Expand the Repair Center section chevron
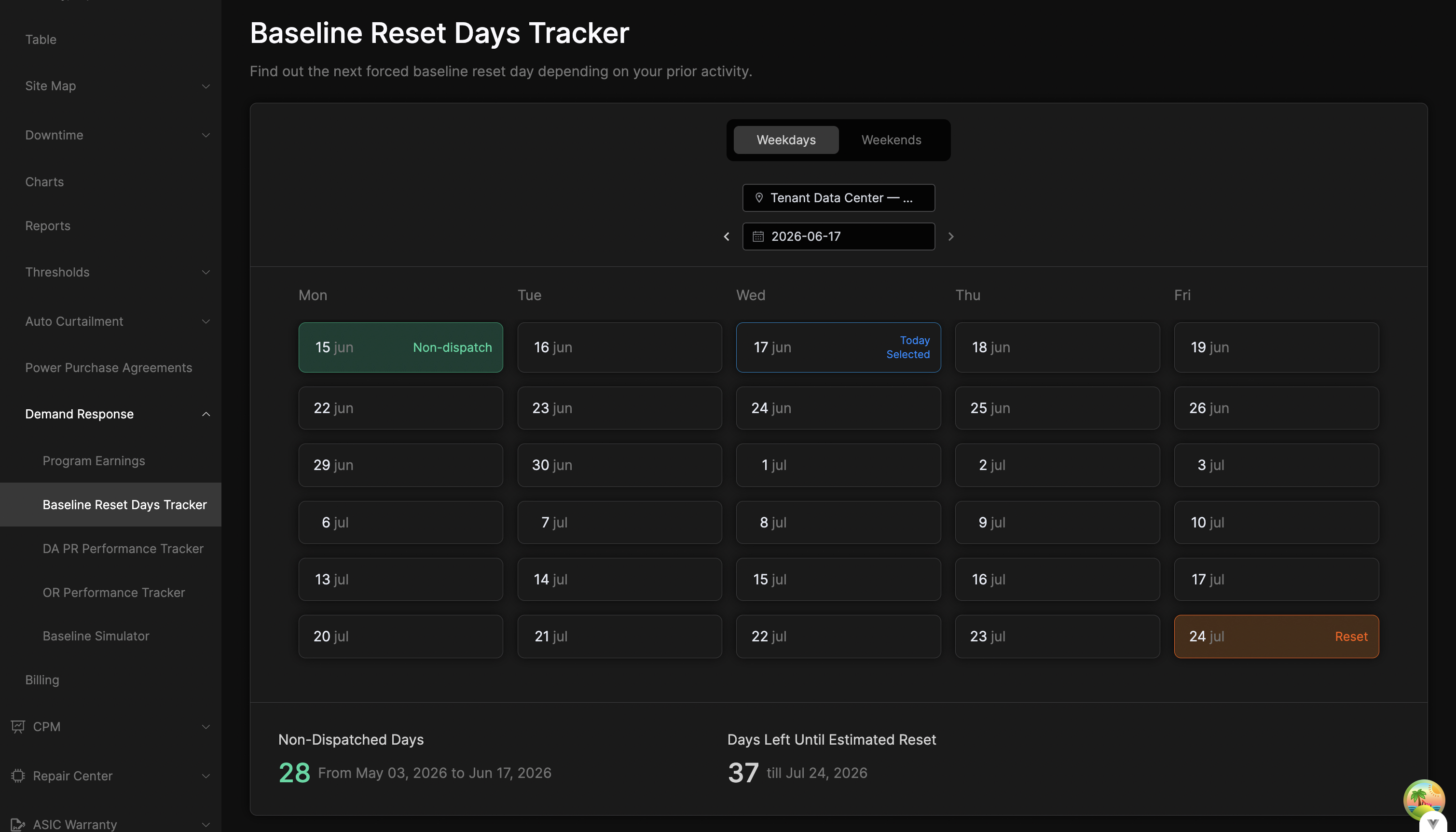This screenshot has width=1456, height=832. pyautogui.click(x=206, y=776)
